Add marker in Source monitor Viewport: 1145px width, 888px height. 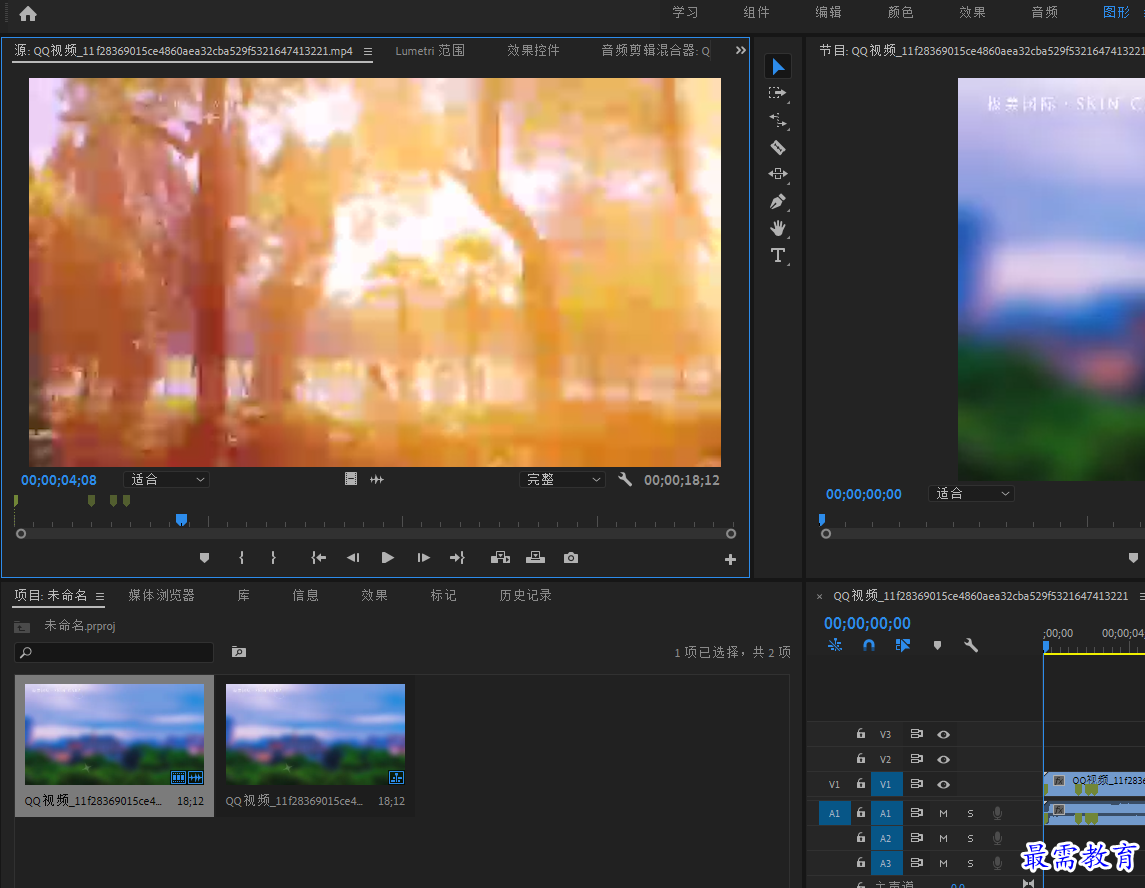pos(204,558)
